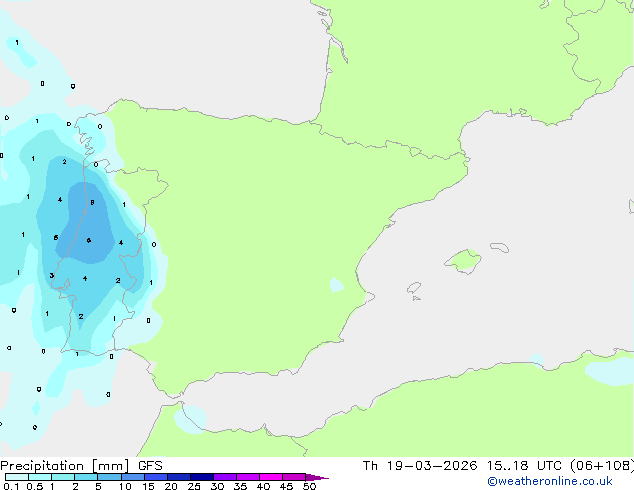Click Mallorca island on the map
Image resolution: width=634 pixels, height=490 pixels.
pos(463,261)
